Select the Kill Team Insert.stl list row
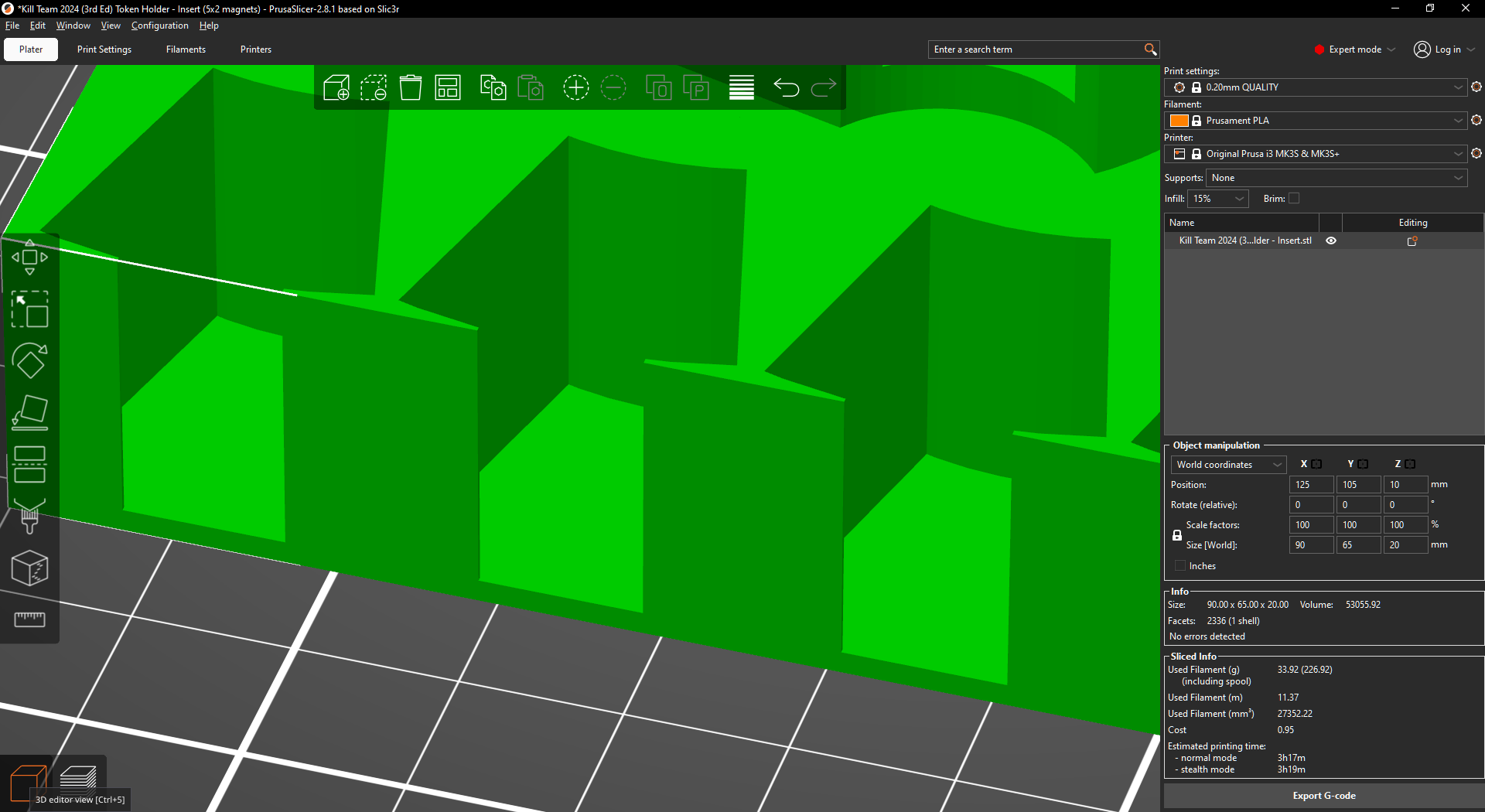 tap(1323, 241)
